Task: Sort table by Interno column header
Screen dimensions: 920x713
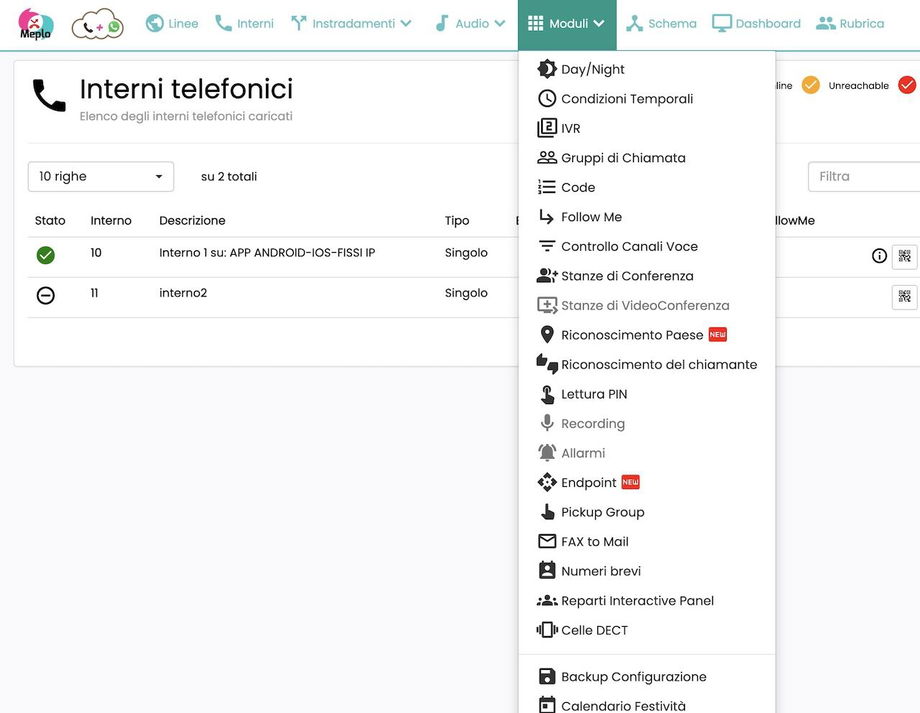Action: click(111, 221)
